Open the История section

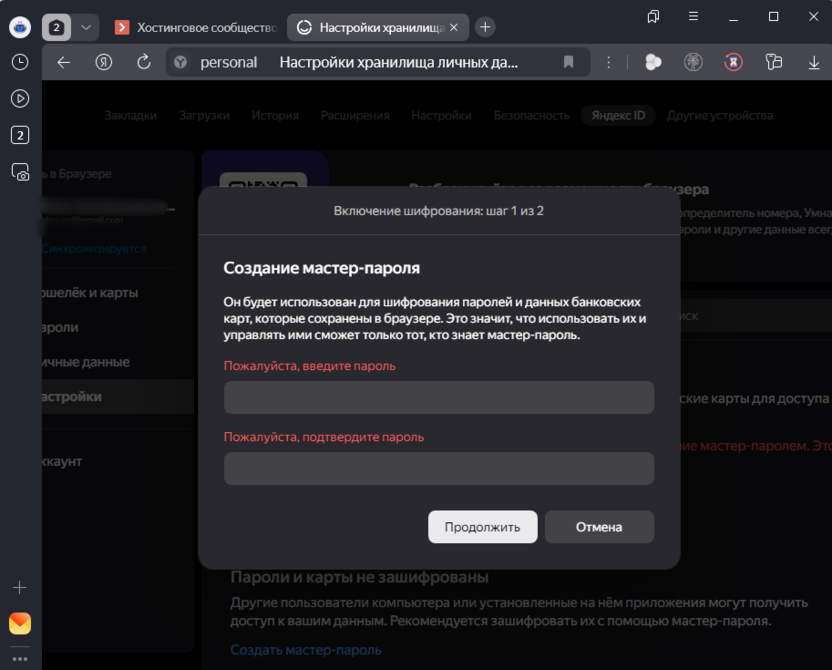click(x=275, y=115)
